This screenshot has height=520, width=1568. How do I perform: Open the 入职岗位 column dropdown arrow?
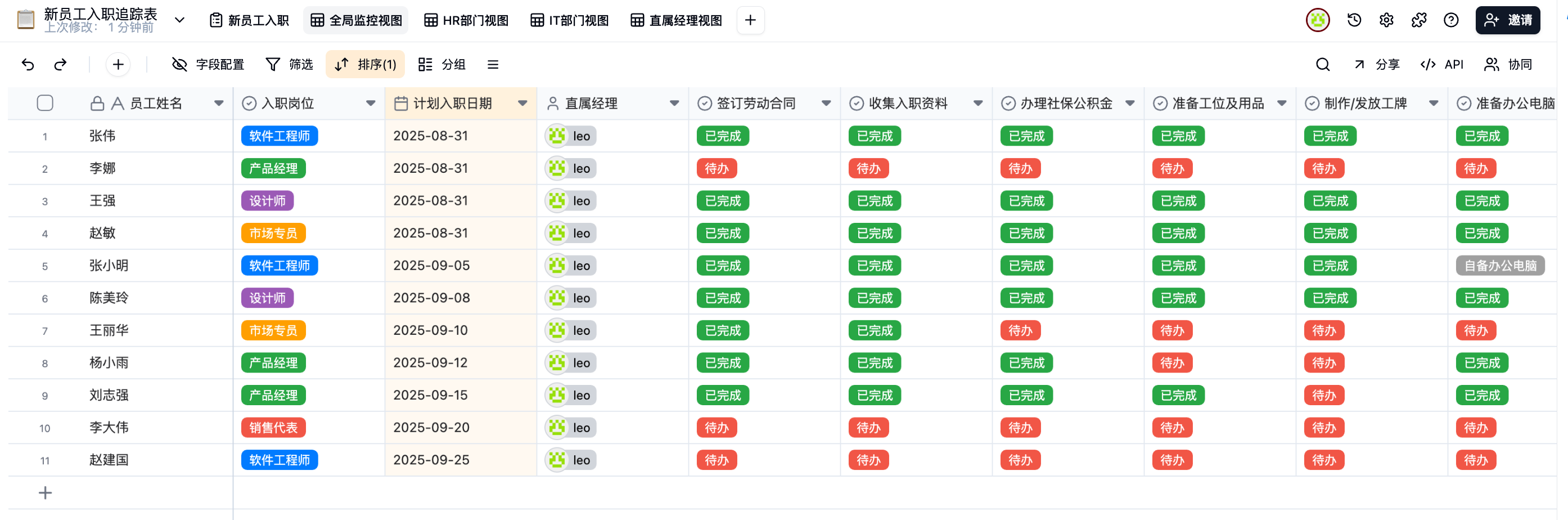tap(371, 104)
